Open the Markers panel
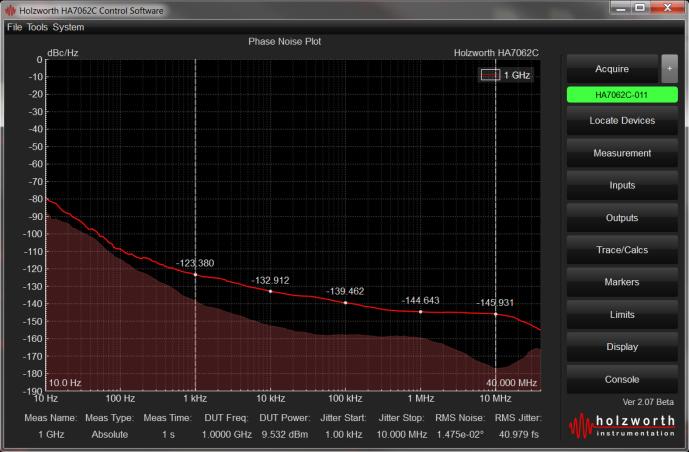 [x=621, y=282]
